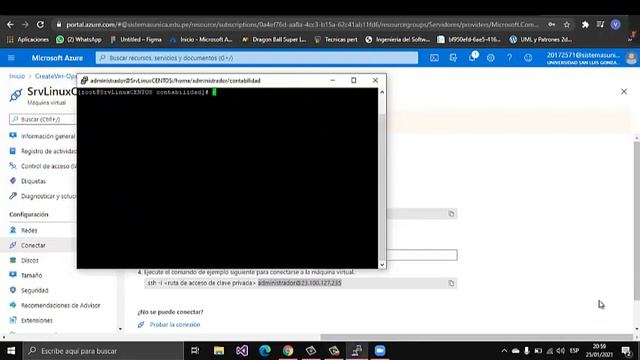Image resolution: width=640 pixels, height=360 pixels.
Task: Focus the Azure global search box
Action: coord(257,58)
